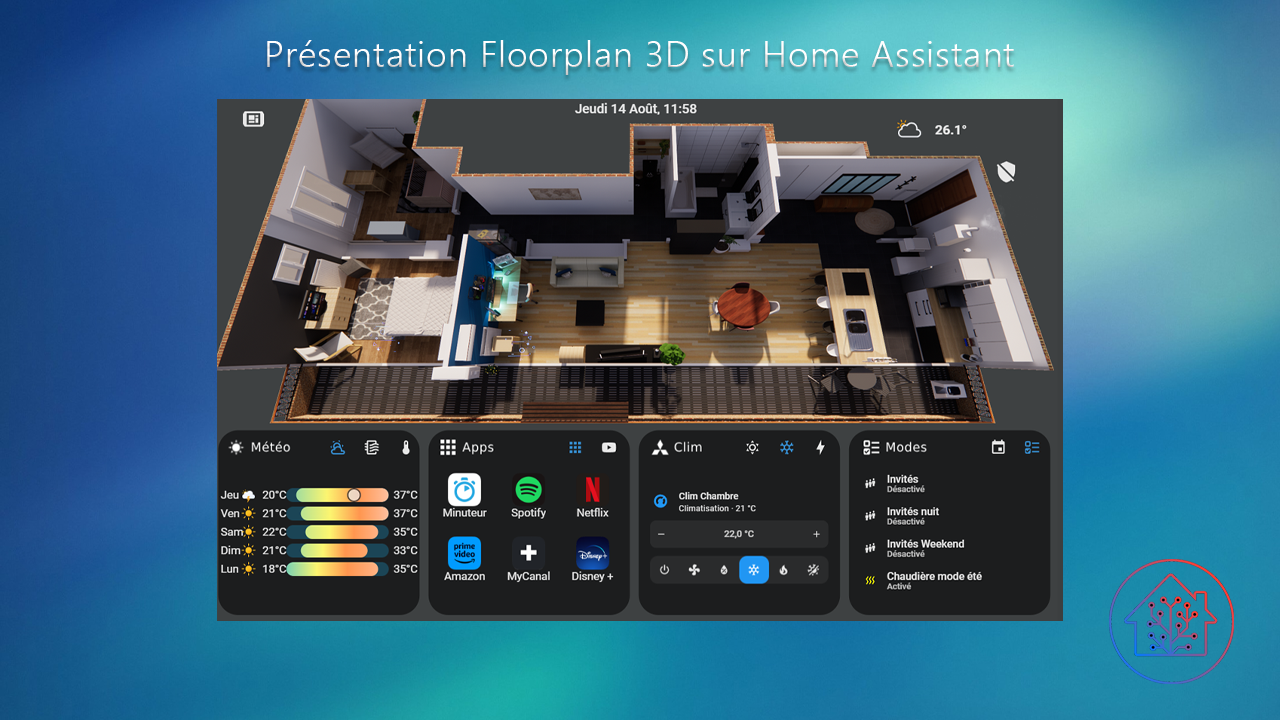This screenshot has height=720, width=1280.
Task: Set Clim to fan-only mode
Action: pyautogui.click(x=694, y=570)
